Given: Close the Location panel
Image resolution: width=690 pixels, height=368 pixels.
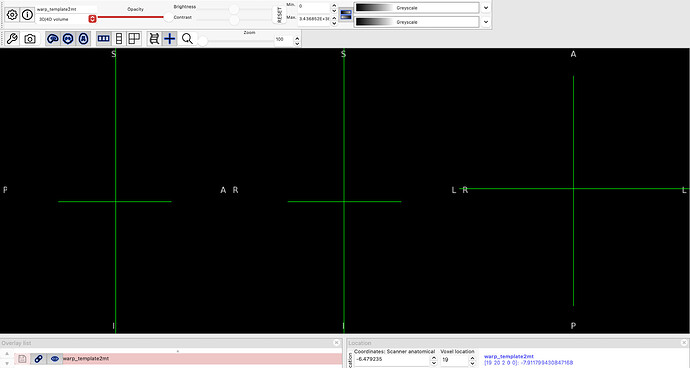Looking at the screenshot, I should [684, 342].
